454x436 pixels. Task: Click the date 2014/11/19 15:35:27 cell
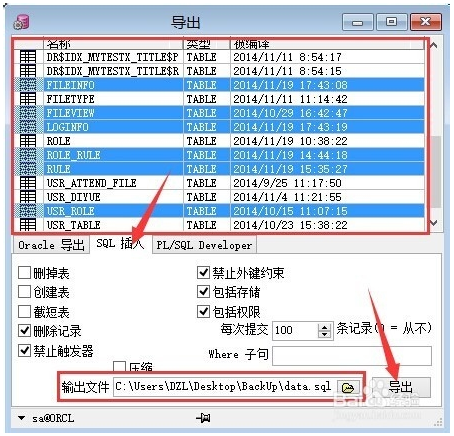(x=290, y=169)
